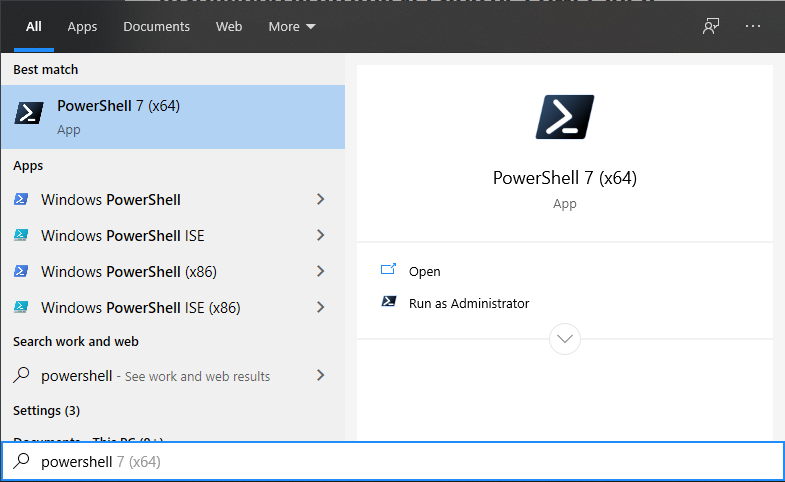Viewport: 785px width, 482px height.
Task: Click the search box magnifier icon
Action: click(x=21, y=461)
